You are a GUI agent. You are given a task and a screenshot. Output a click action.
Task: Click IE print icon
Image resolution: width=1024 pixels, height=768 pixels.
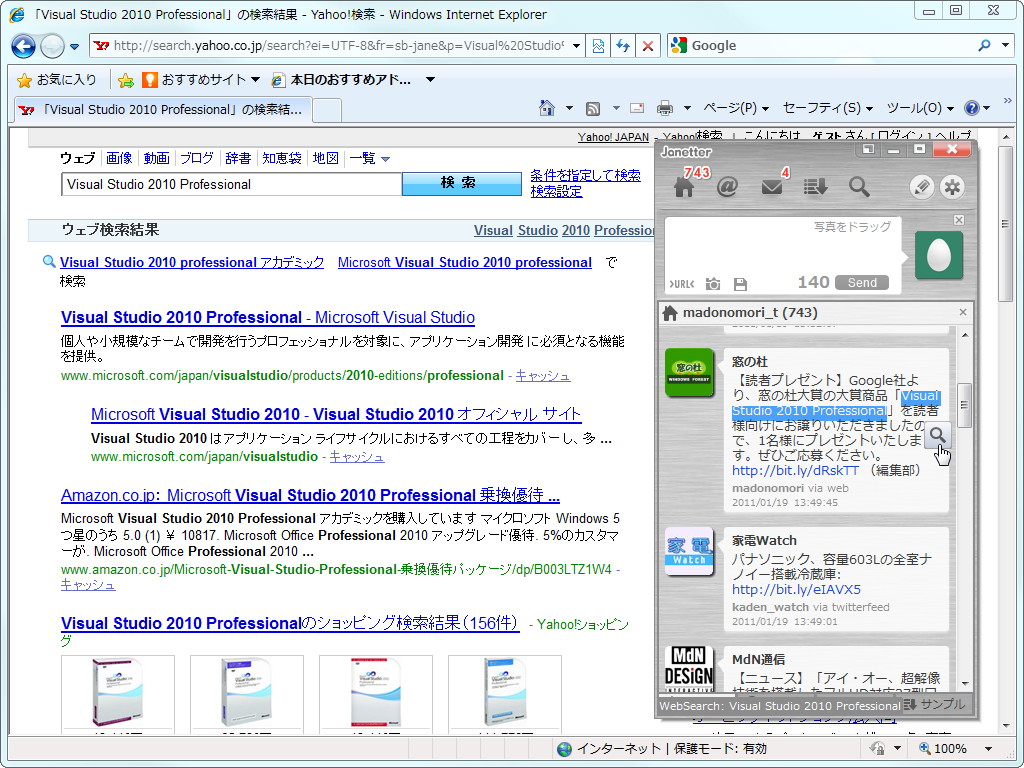click(665, 108)
